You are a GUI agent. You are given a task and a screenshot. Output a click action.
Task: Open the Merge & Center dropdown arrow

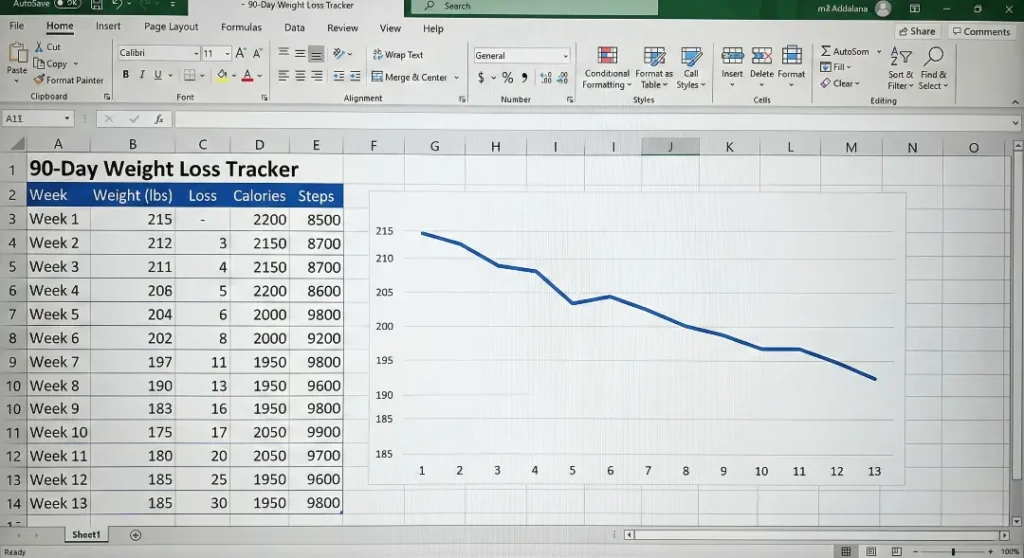457,77
